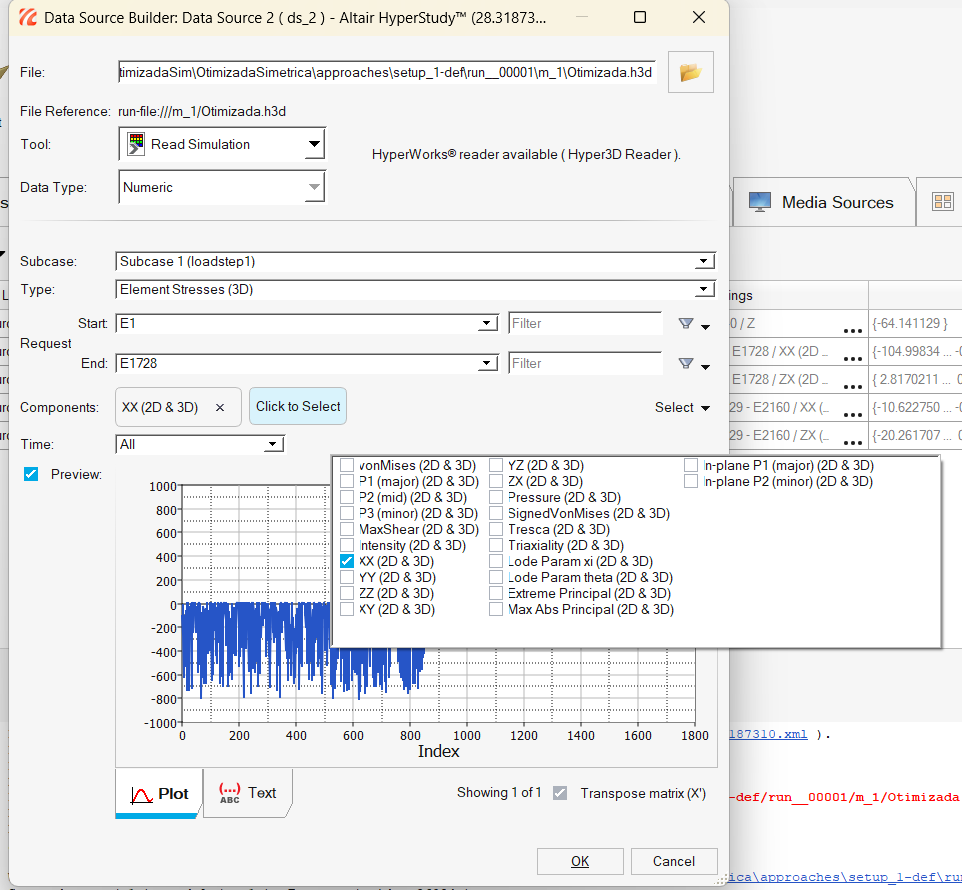Check P3 (minor) (2D & 3D) component
Screen dimensions: 962x890
click(347, 513)
